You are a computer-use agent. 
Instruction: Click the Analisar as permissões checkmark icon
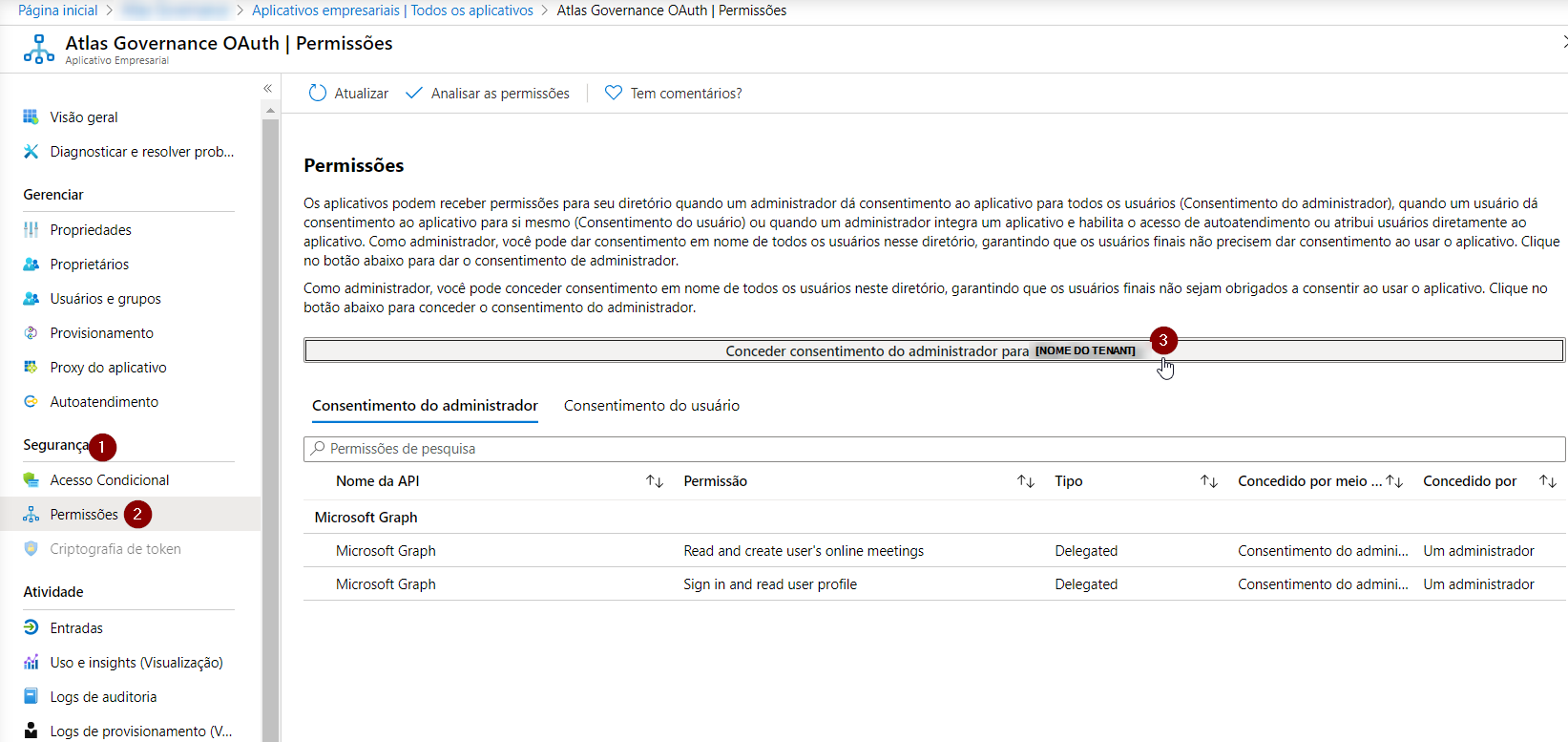click(x=414, y=93)
